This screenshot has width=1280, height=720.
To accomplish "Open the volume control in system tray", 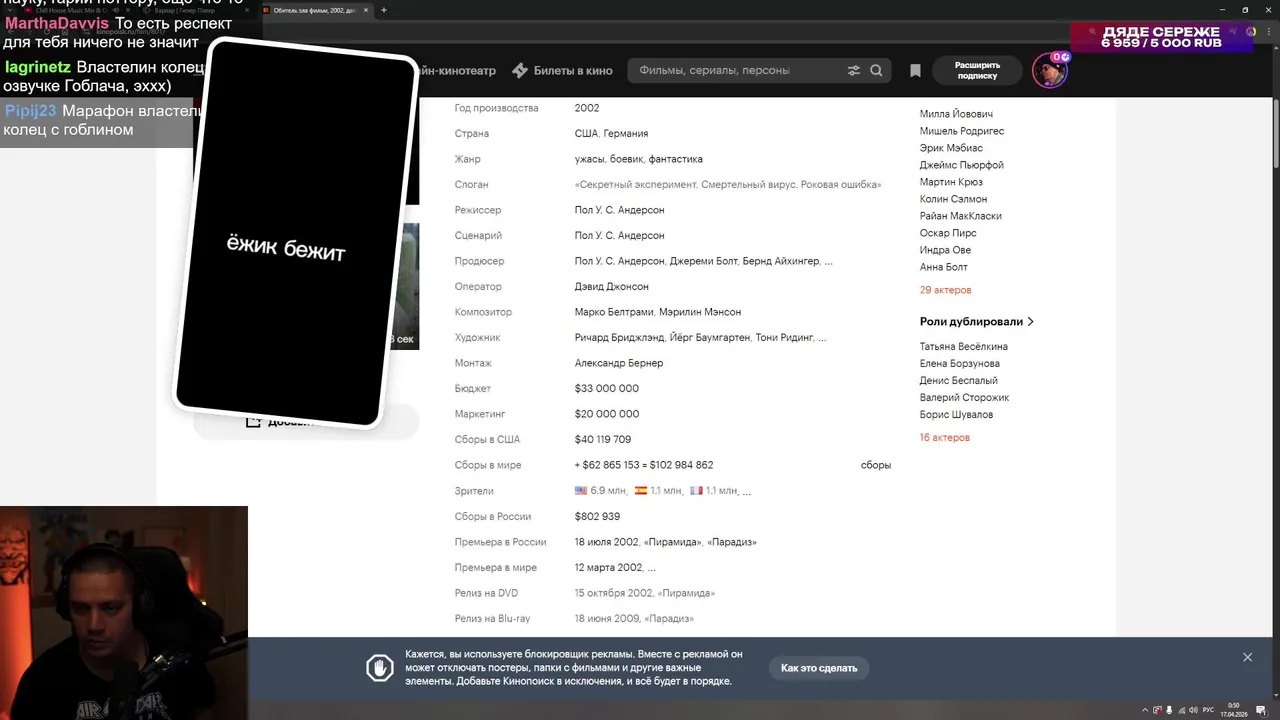I will coord(1193,710).
